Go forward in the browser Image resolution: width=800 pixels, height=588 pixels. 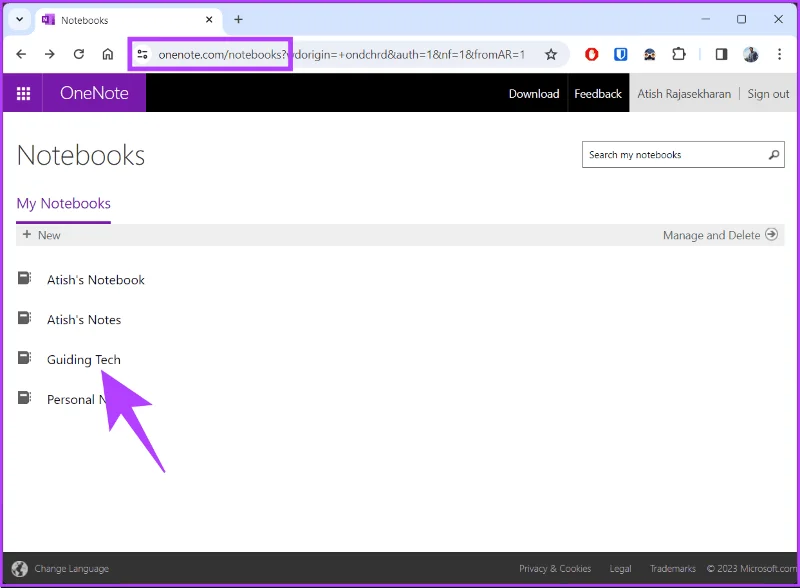point(49,54)
